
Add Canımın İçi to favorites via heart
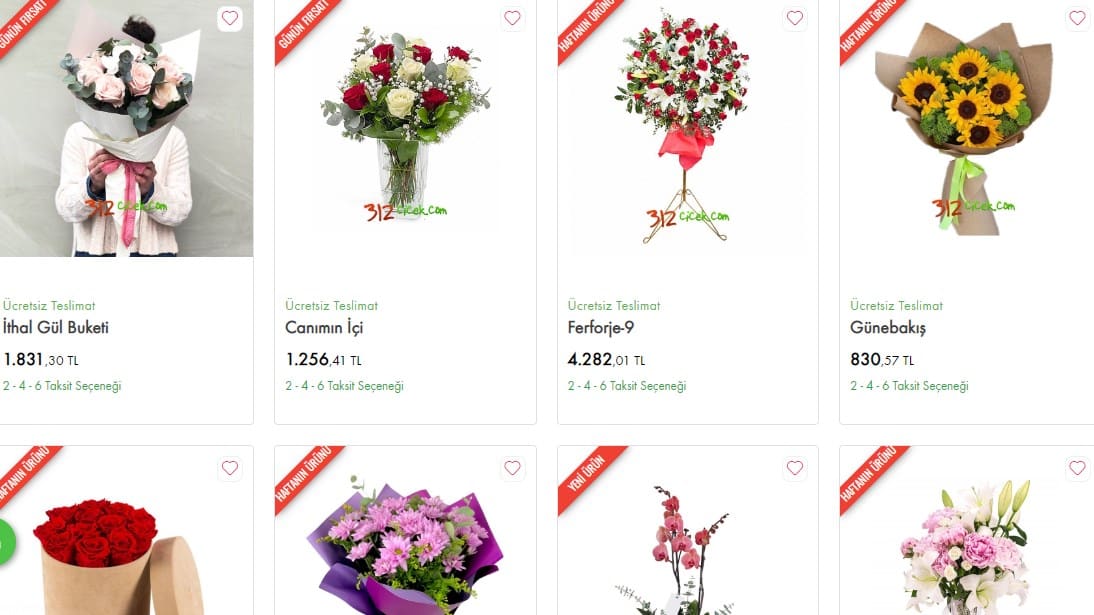(512, 18)
